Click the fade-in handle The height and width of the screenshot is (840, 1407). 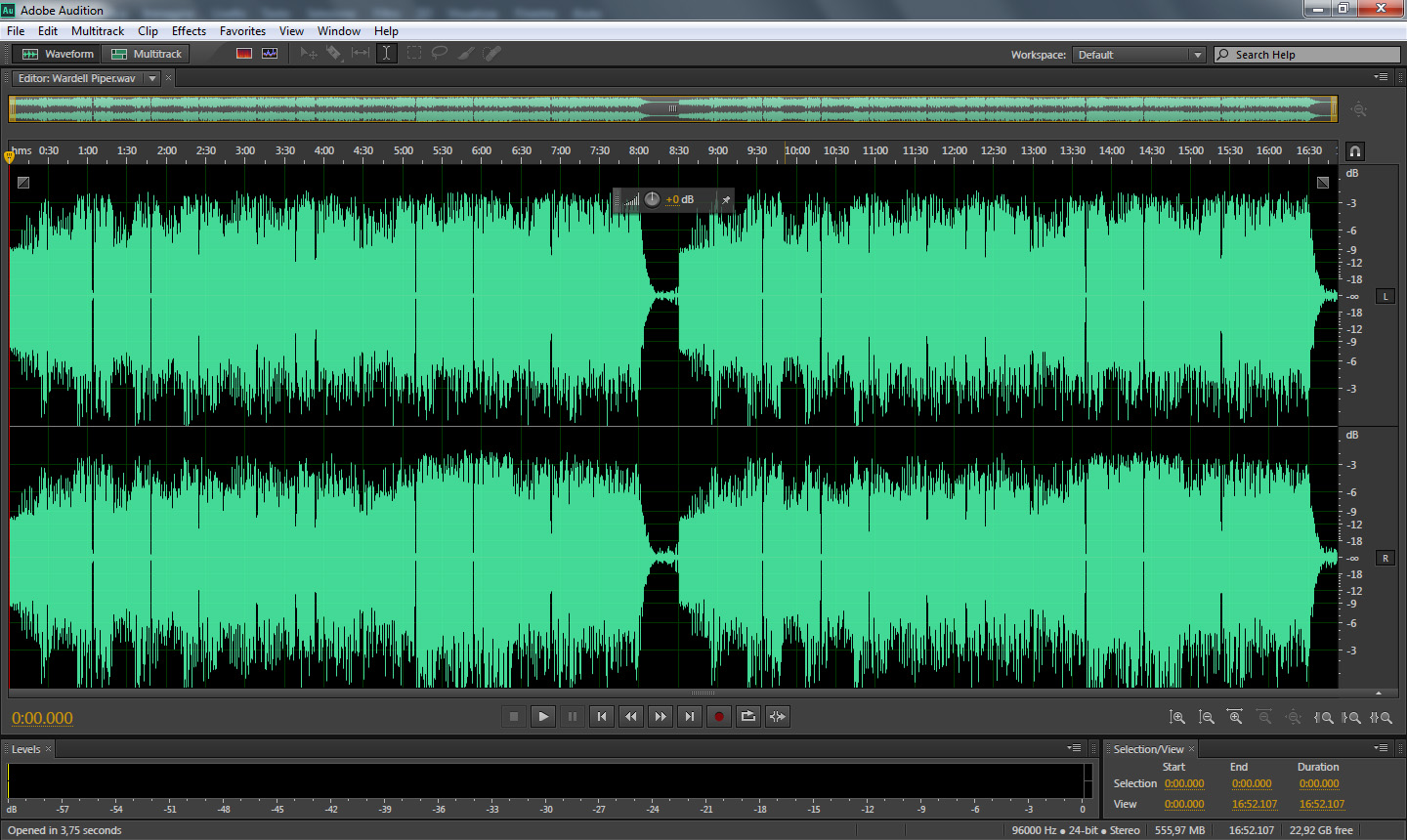coord(23,182)
